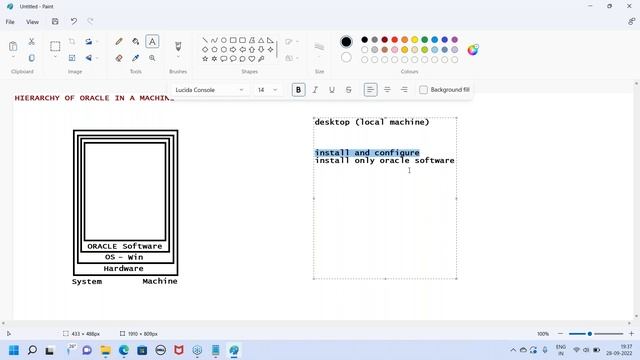This screenshot has width=640, height=360.
Task: Toggle Italic text formatting
Action: pyautogui.click(x=315, y=90)
